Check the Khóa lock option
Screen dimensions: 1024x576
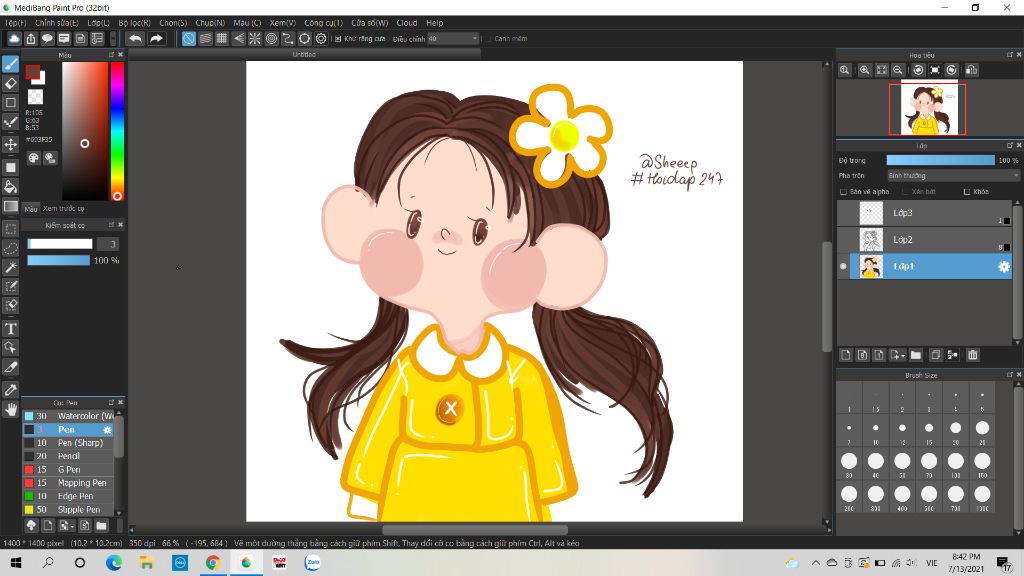click(x=967, y=192)
